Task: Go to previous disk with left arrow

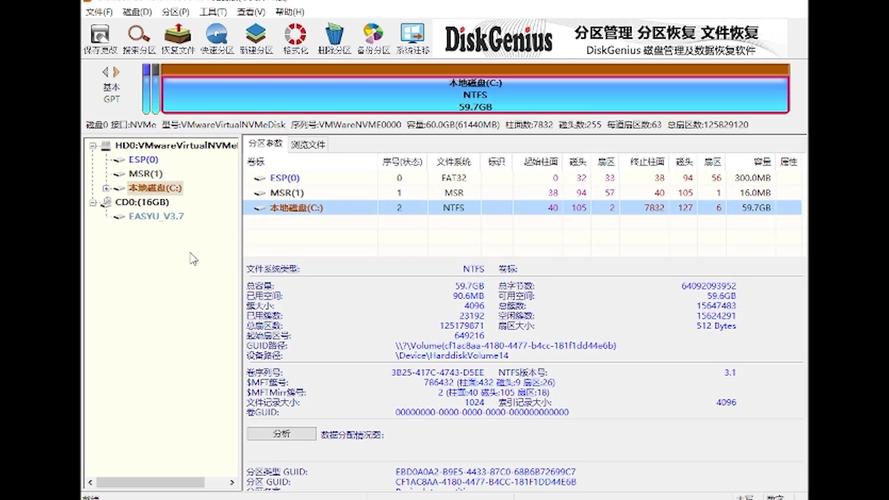Action: pyautogui.click(x=105, y=72)
